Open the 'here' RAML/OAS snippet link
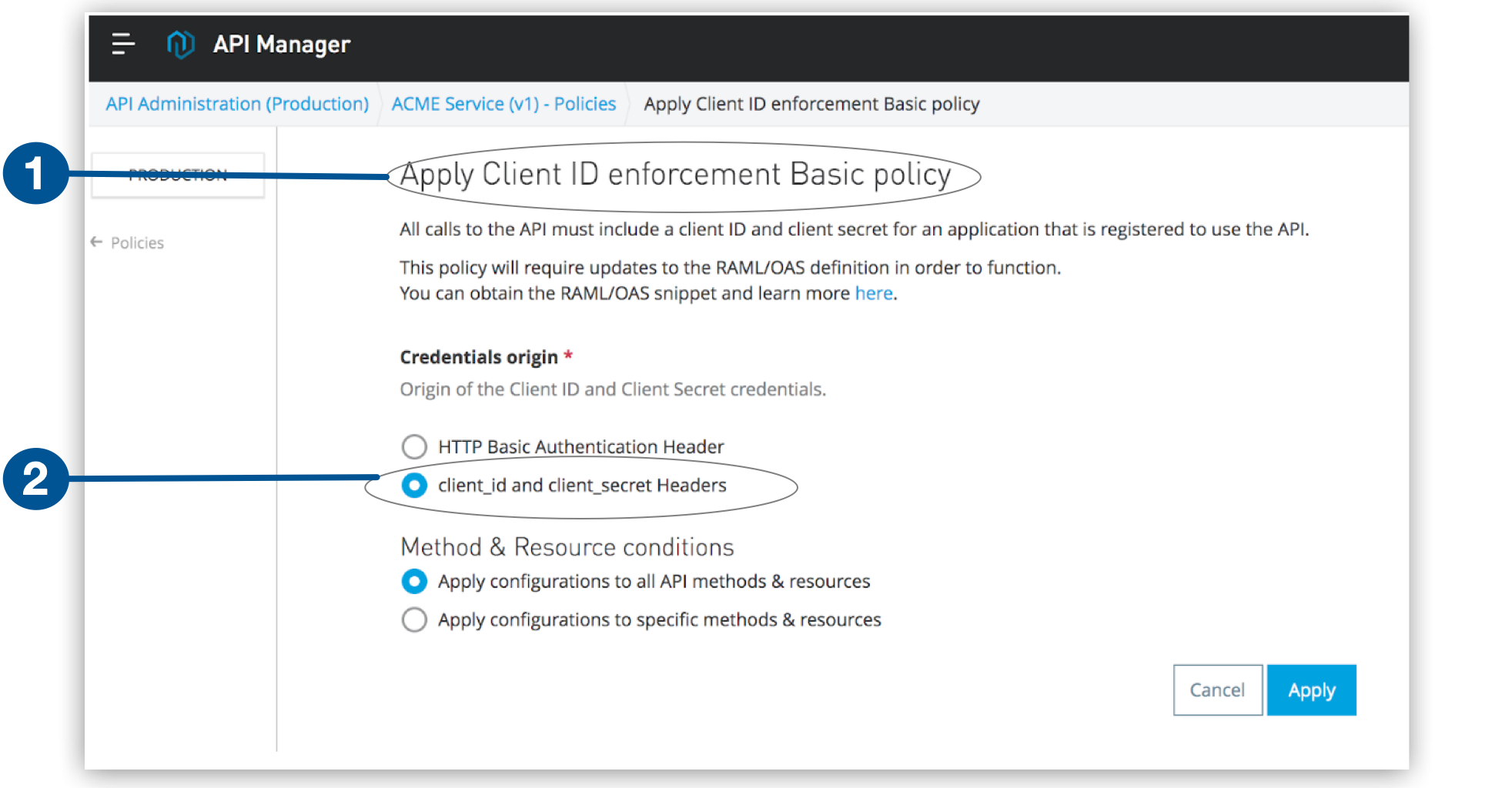This screenshot has height=788, width=1512. pos(874,292)
